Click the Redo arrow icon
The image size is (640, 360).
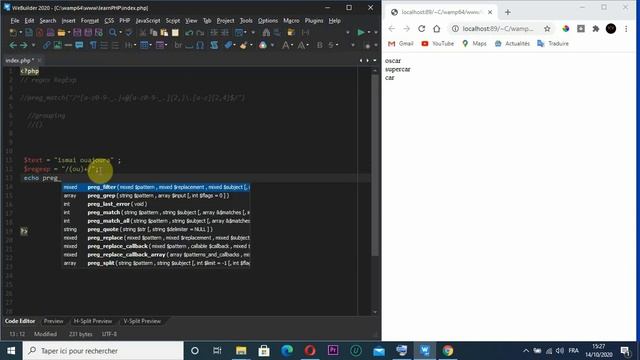200,32
